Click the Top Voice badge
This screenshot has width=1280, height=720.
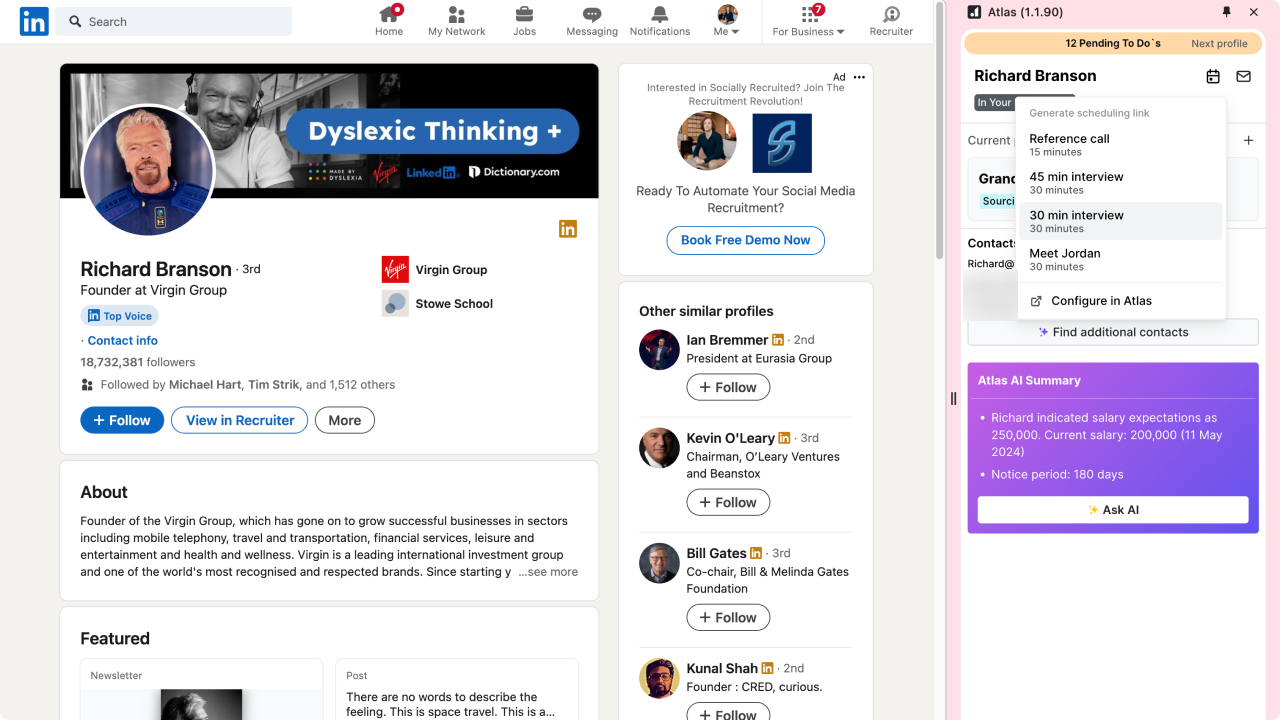point(119,316)
